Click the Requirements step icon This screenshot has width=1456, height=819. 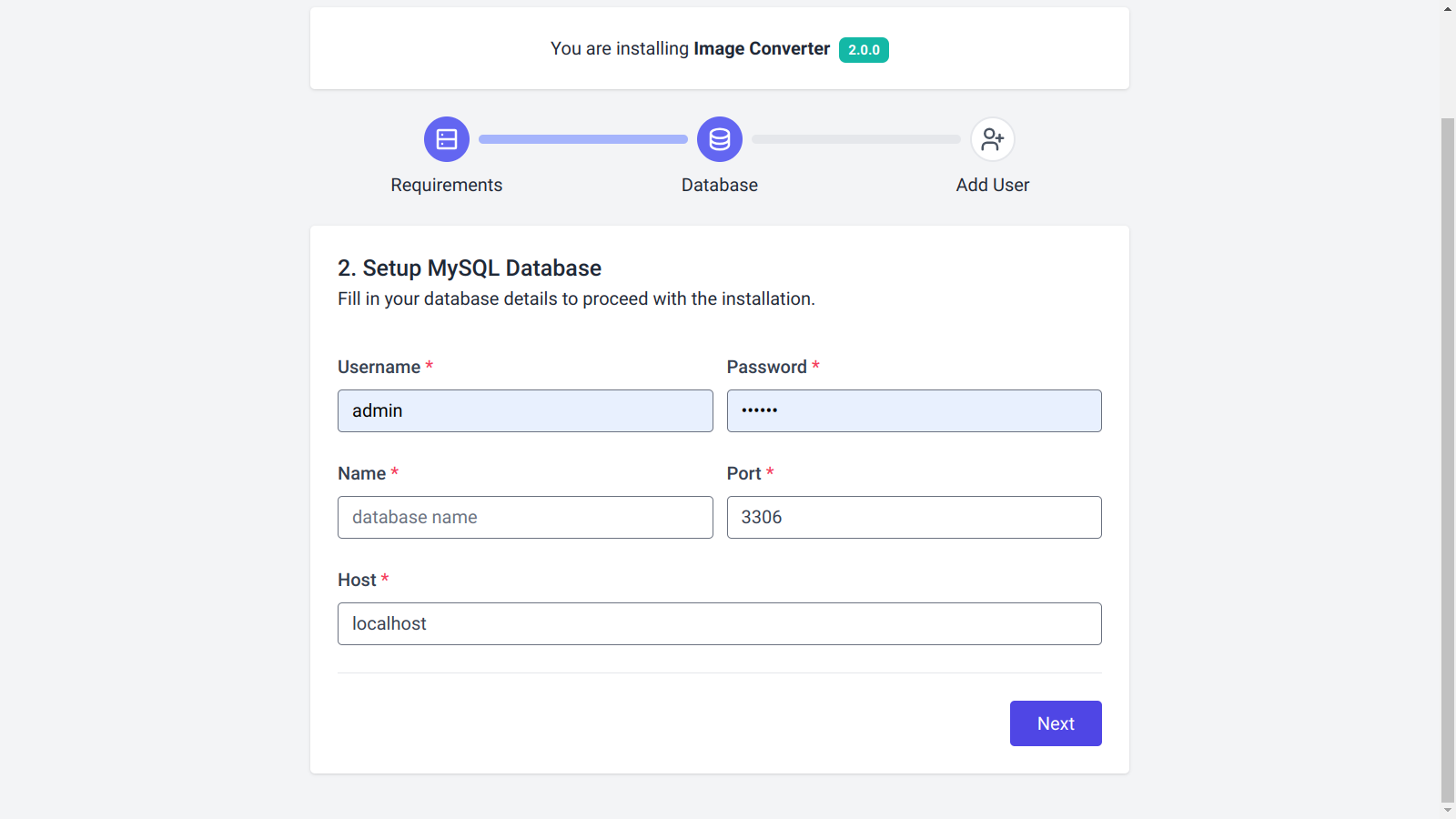pyautogui.click(x=447, y=139)
